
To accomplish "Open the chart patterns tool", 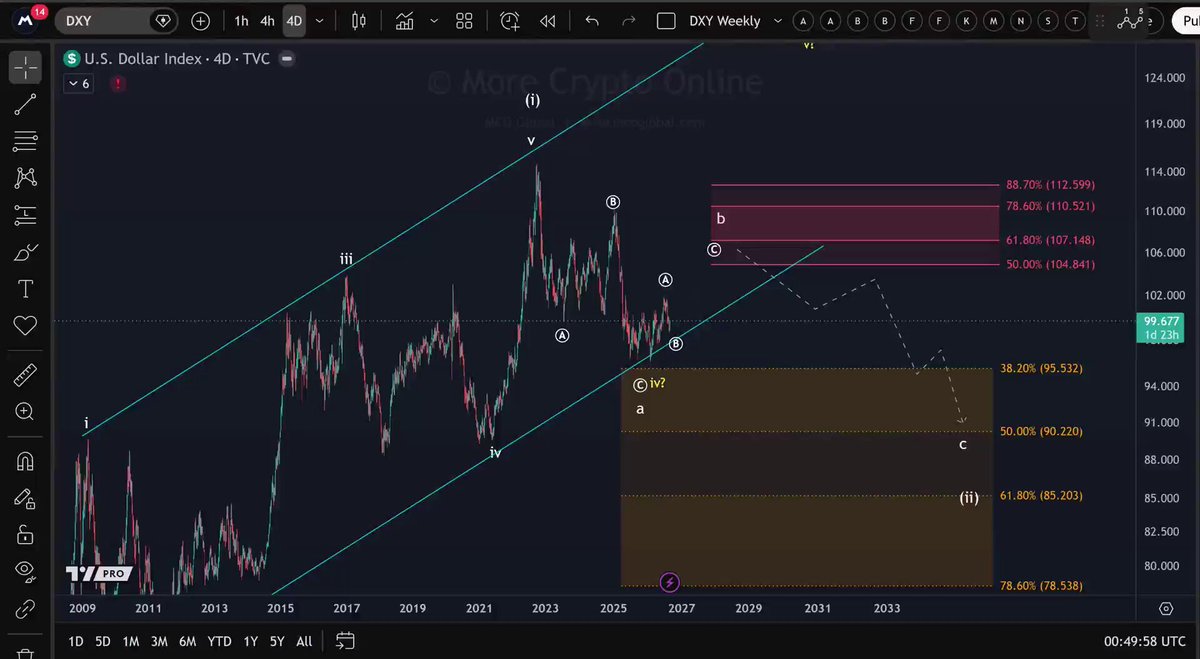I will (x=25, y=178).
